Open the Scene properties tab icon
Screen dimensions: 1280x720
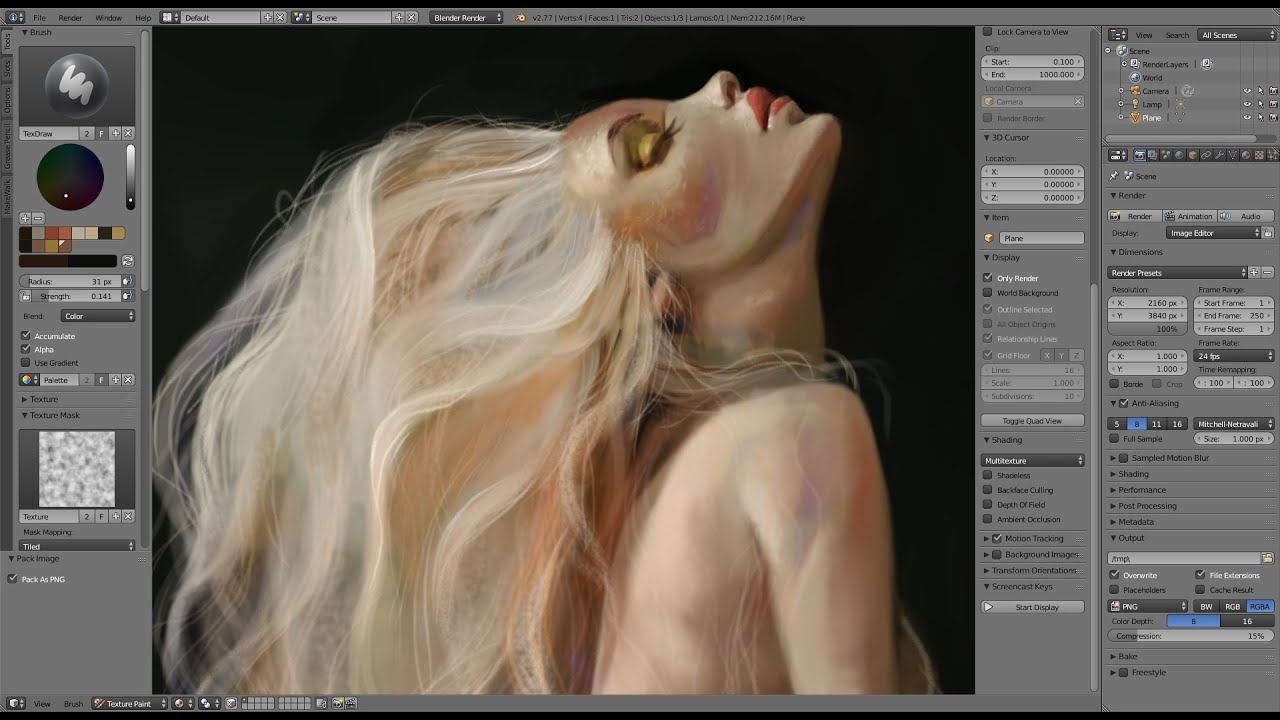pyautogui.click(x=1166, y=155)
